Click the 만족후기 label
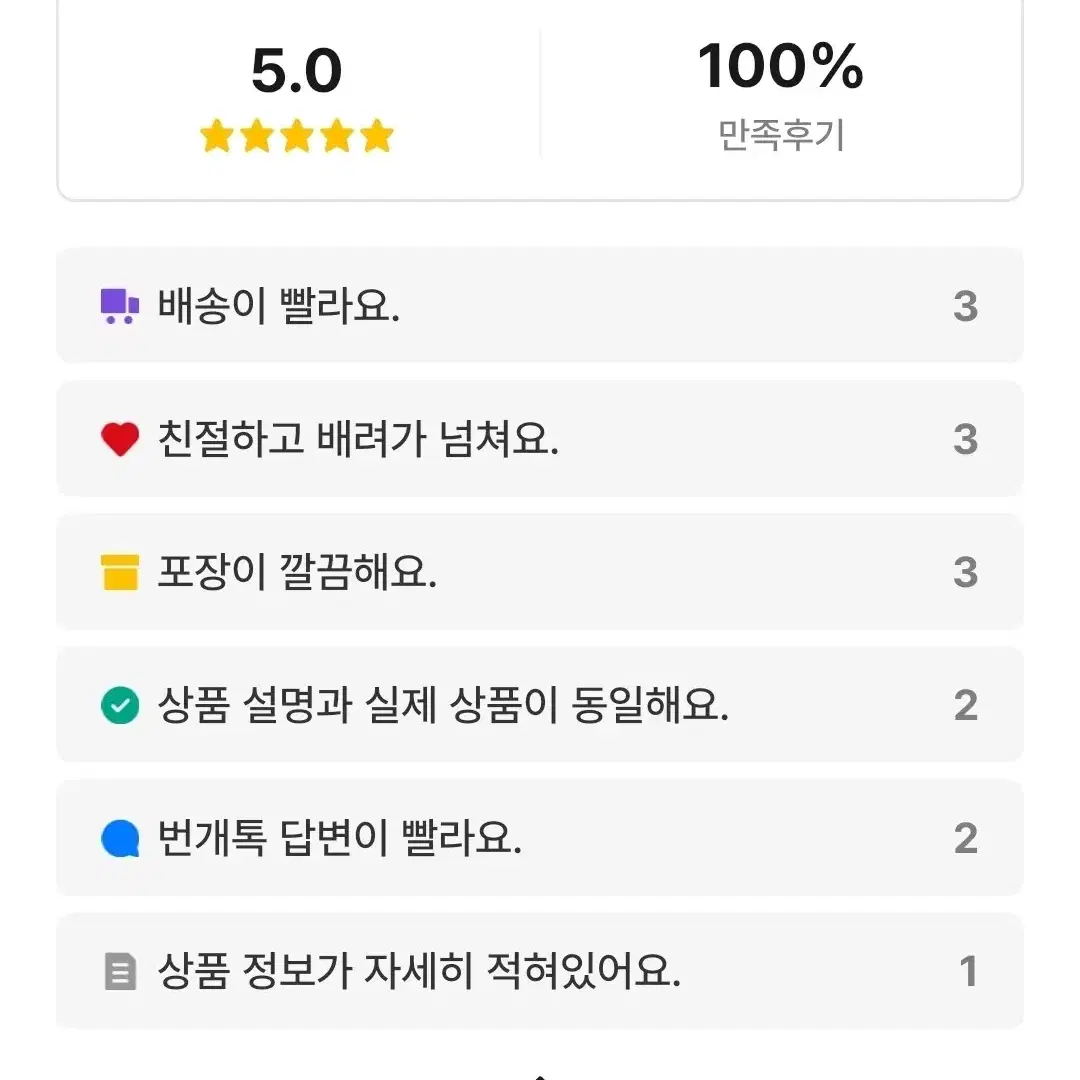The image size is (1080, 1080). click(781, 135)
